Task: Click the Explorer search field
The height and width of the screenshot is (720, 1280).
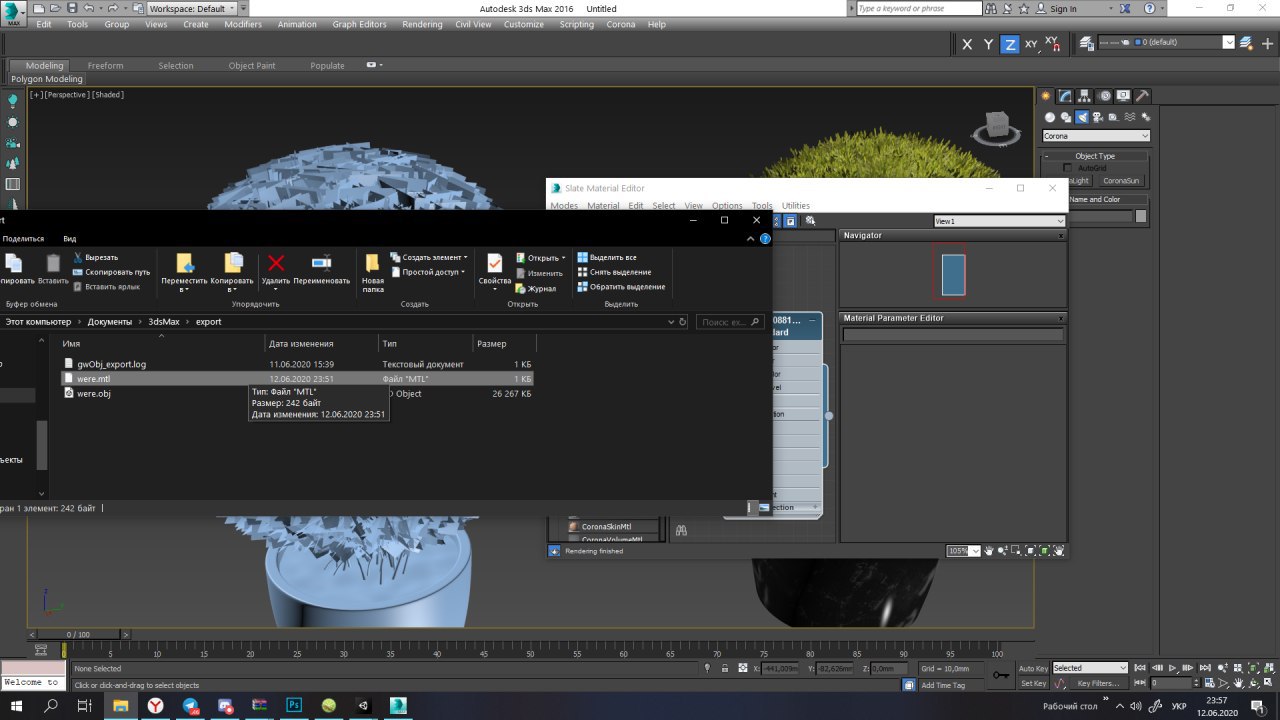Action: [729, 322]
